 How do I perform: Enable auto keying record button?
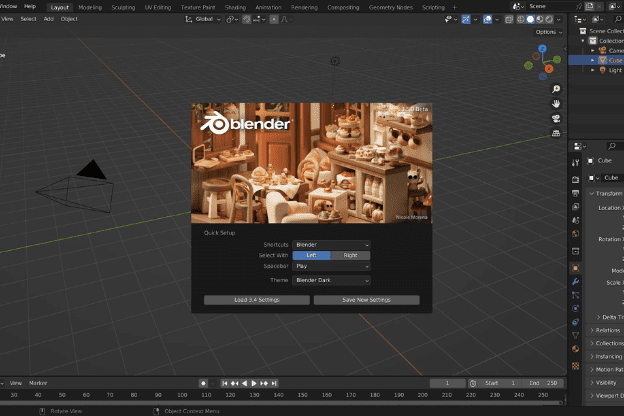pyautogui.click(x=203, y=383)
